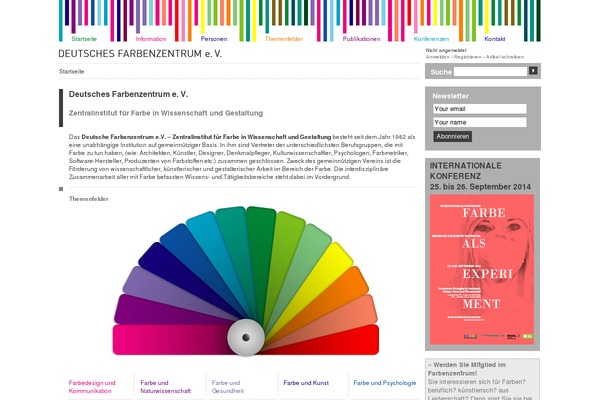Click the Anmelden link
600x400 pixels.
coord(438,57)
